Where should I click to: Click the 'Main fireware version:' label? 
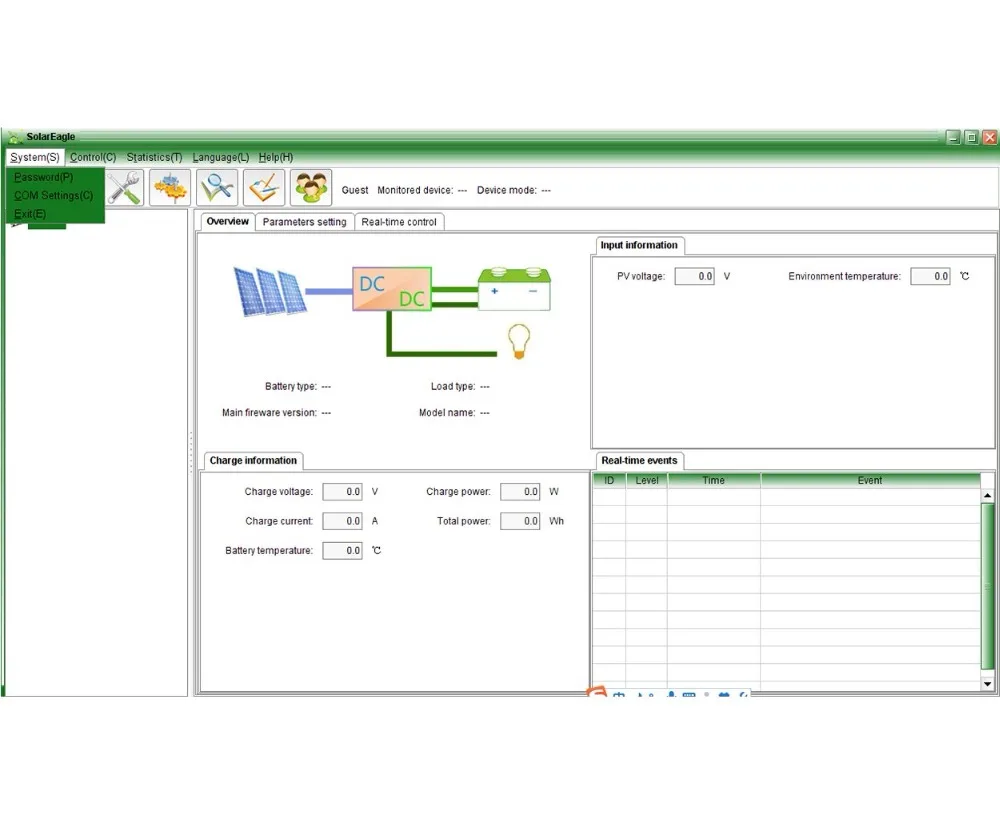[x=269, y=413]
